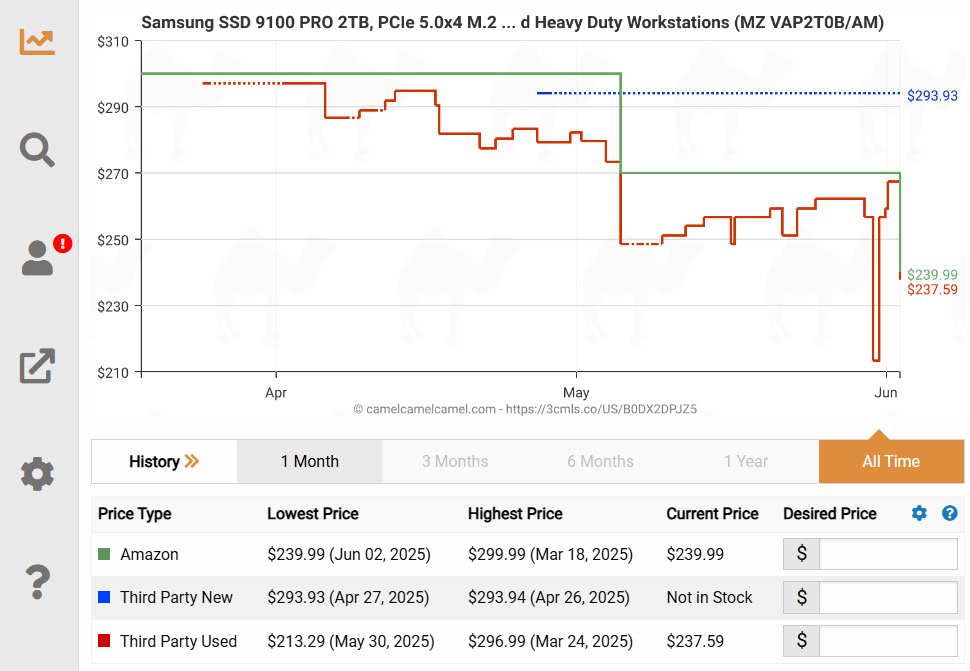Screen dimensions: 970x671
Task: Select the All Time range tab
Action: pos(890,461)
